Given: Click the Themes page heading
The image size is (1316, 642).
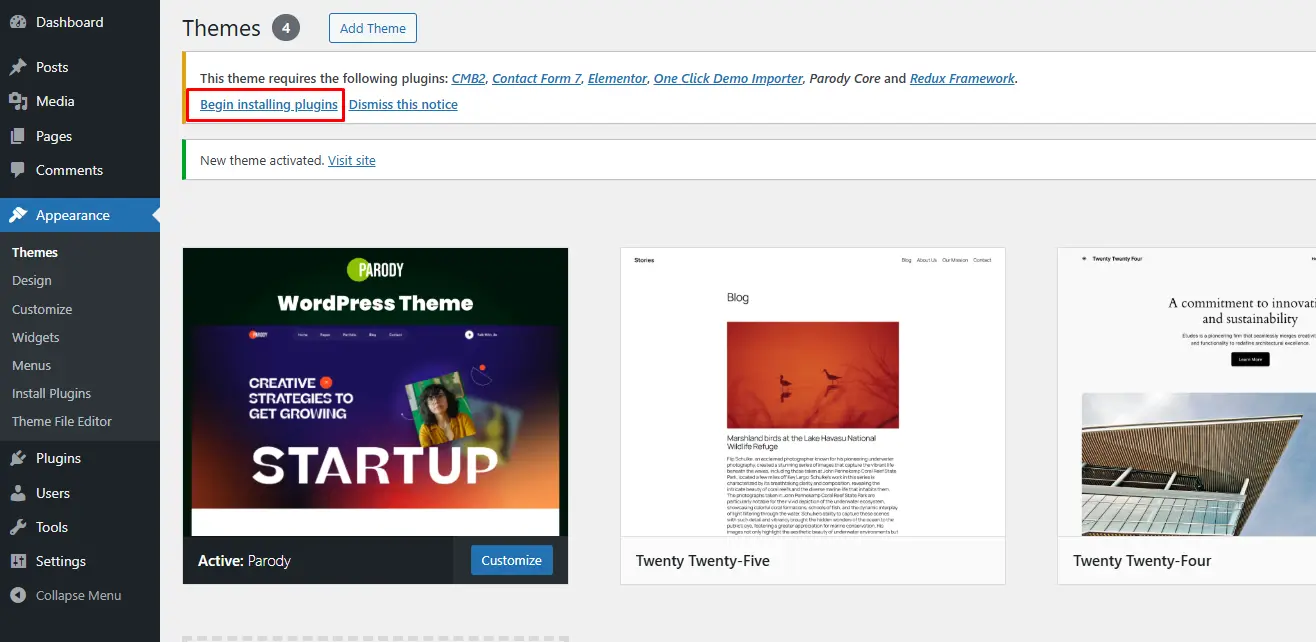Looking at the screenshot, I should coord(222,28).
